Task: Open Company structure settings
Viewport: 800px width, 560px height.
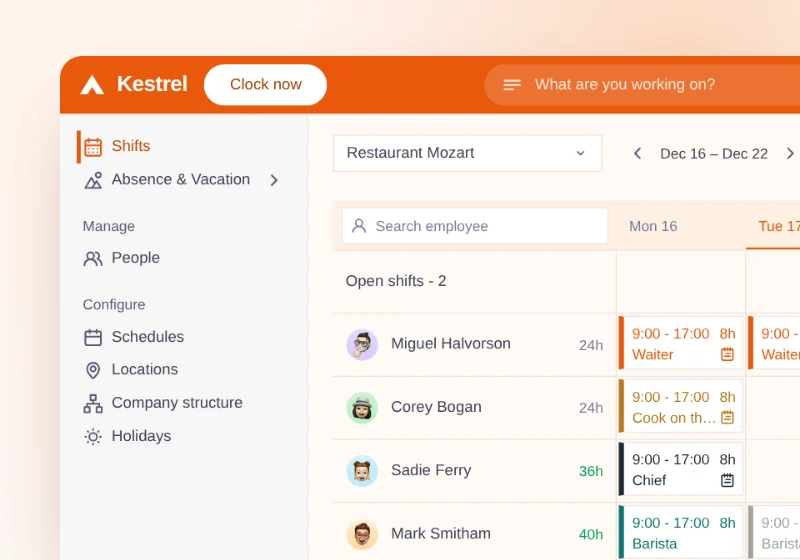Action: (177, 403)
